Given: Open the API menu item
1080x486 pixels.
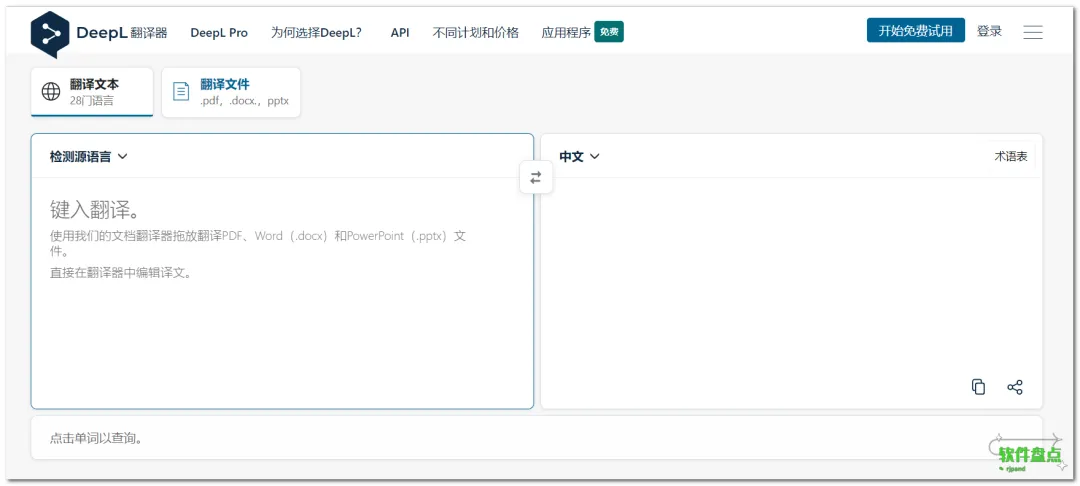Looking at the screenshot, I should (x=400, y=32).
